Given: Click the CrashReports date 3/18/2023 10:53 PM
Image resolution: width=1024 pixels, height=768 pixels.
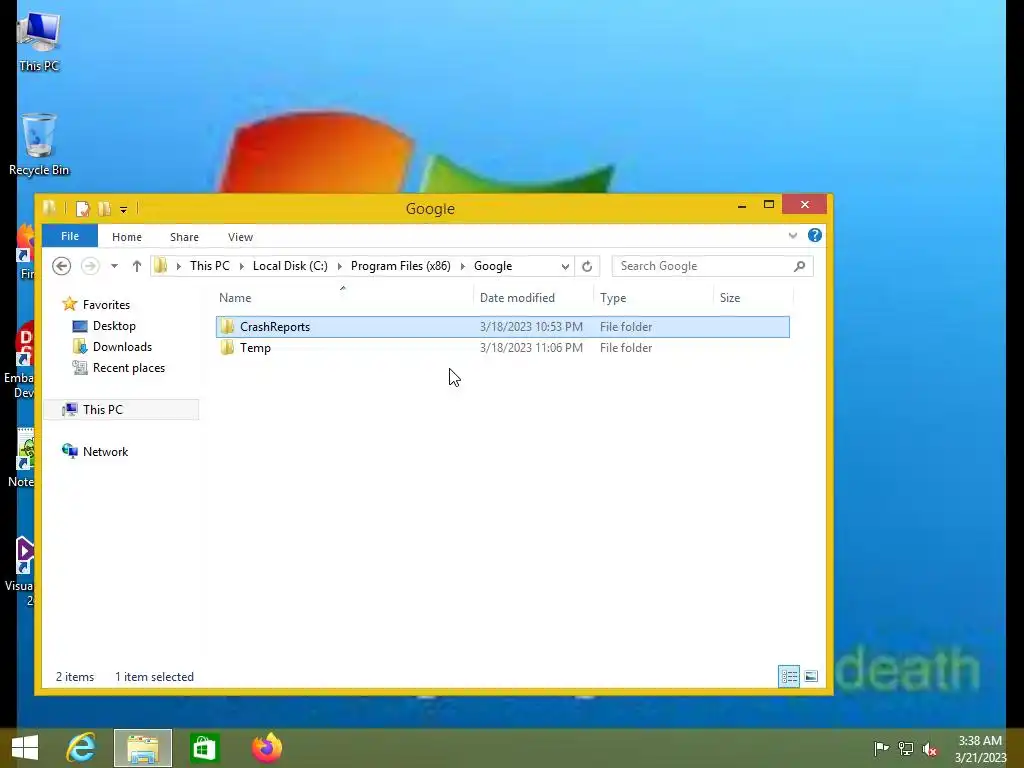Looking at the screenshot, I should click(531, 327).
